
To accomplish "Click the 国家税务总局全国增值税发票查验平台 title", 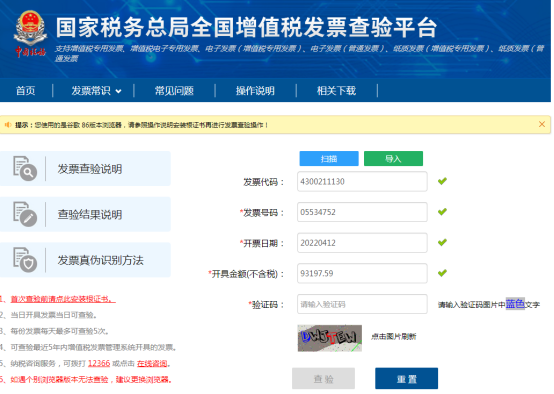I will 247,28.
